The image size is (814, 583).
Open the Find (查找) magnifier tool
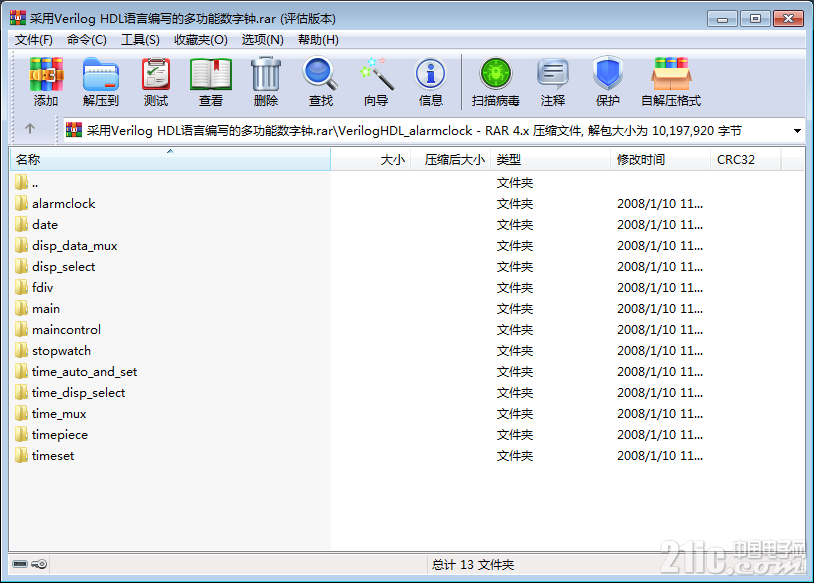tap(320, 75)
